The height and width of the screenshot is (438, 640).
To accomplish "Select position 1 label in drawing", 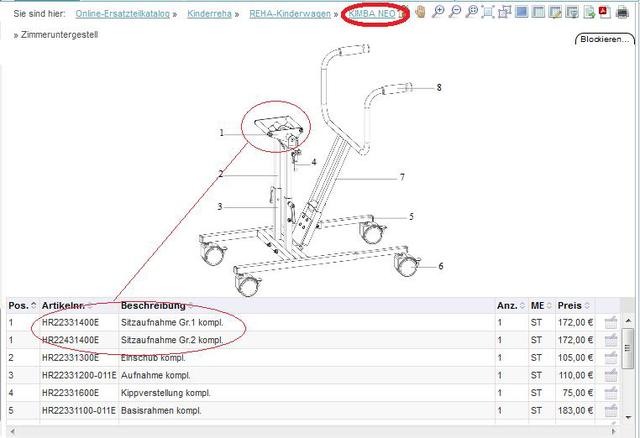I will tap(222, 133).
